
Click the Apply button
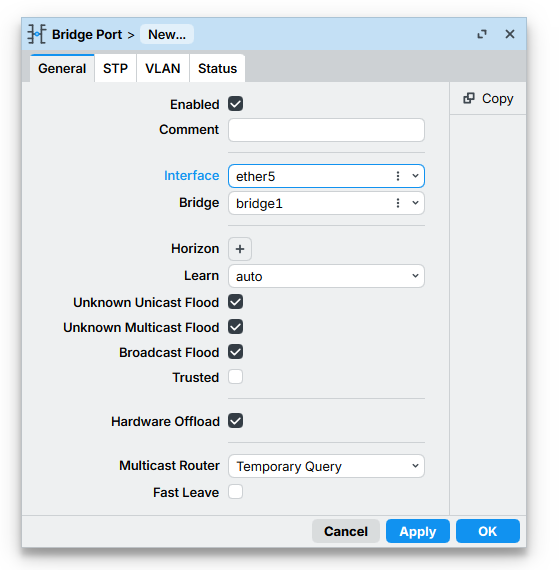(418, 531)
